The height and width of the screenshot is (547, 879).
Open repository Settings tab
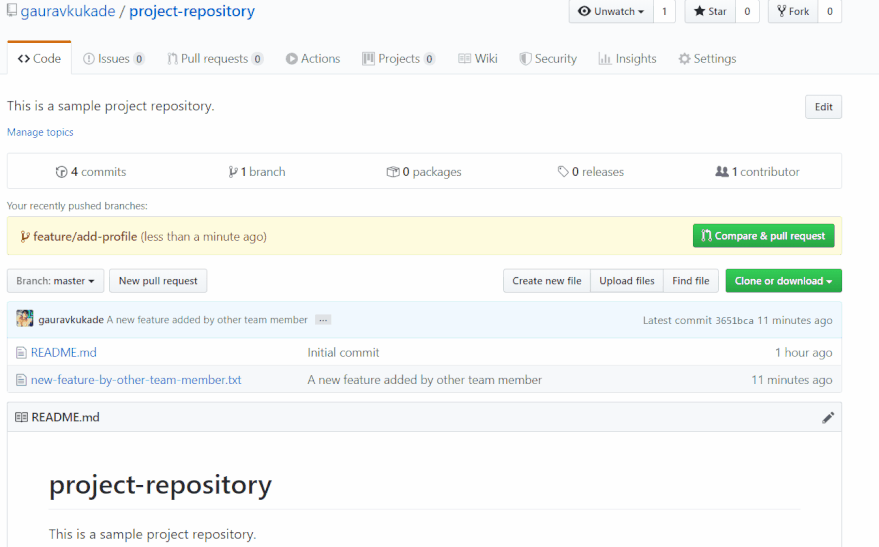pos(707,58)
